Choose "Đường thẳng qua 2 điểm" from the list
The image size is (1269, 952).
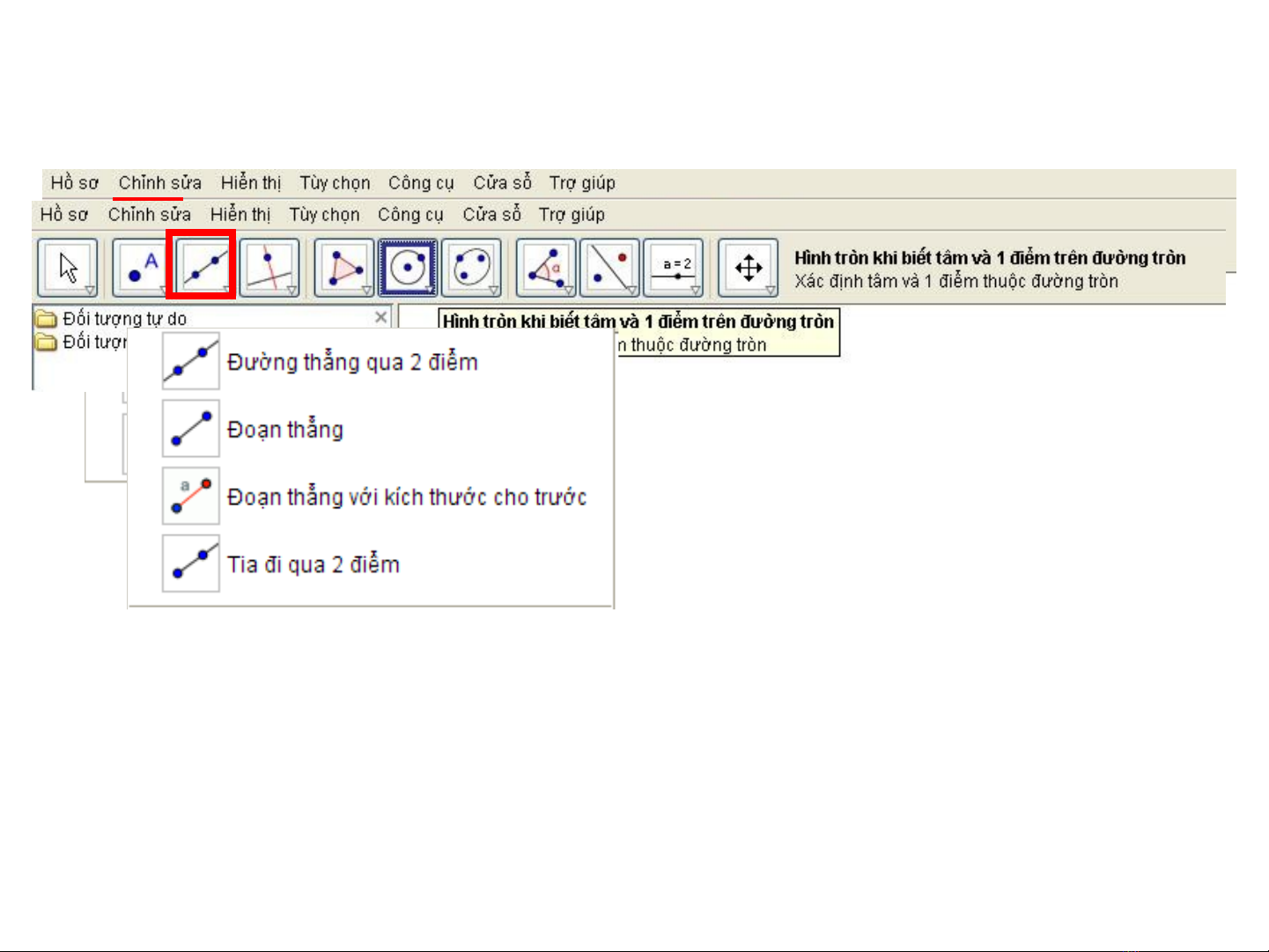(352, 362)
